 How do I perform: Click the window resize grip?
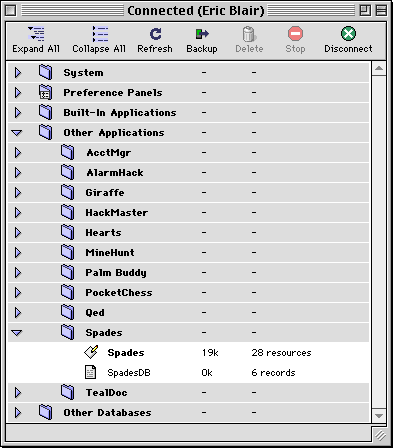click(x=380, y=434)
